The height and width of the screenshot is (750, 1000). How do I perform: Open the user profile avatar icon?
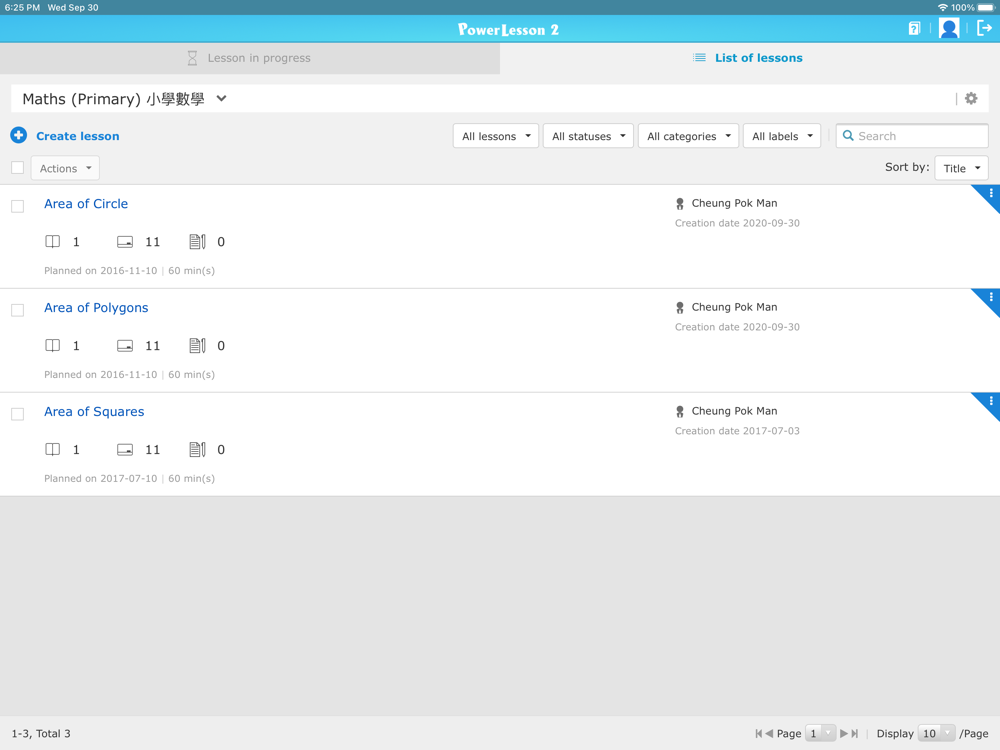[949, 29]
